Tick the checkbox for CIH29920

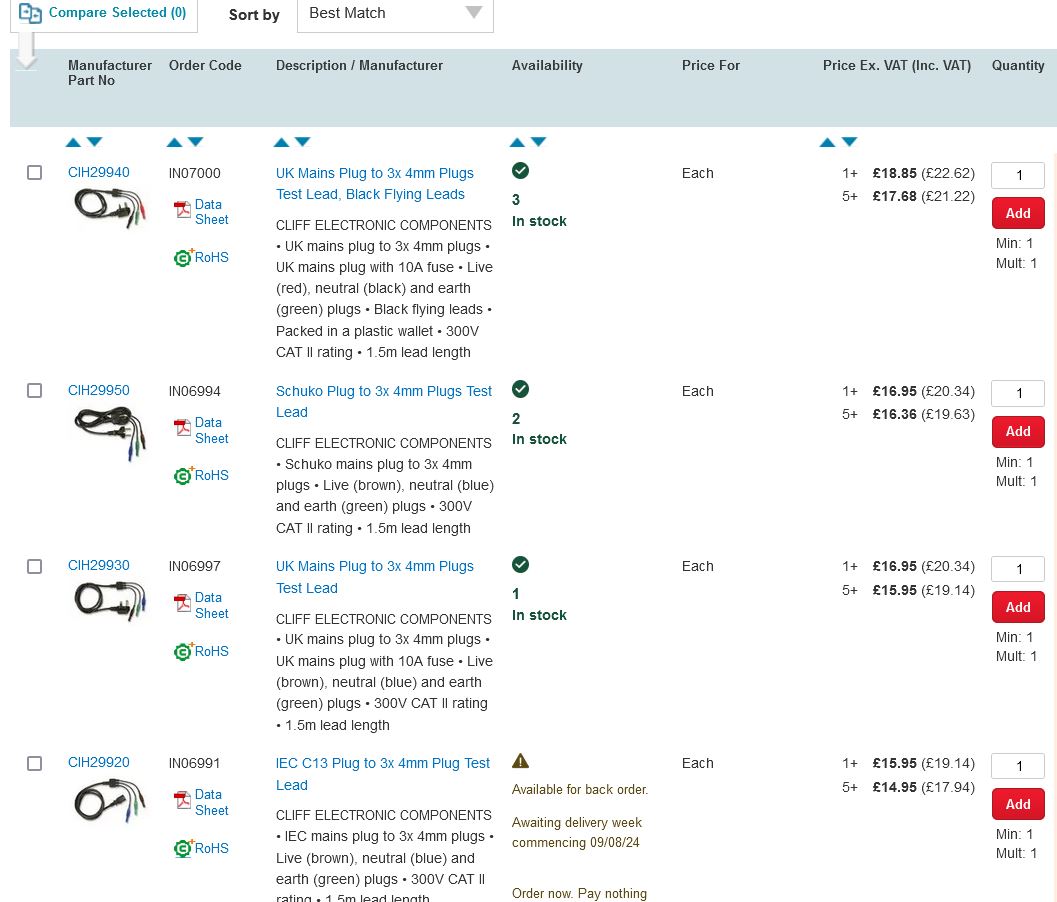(x=34, y=763)
